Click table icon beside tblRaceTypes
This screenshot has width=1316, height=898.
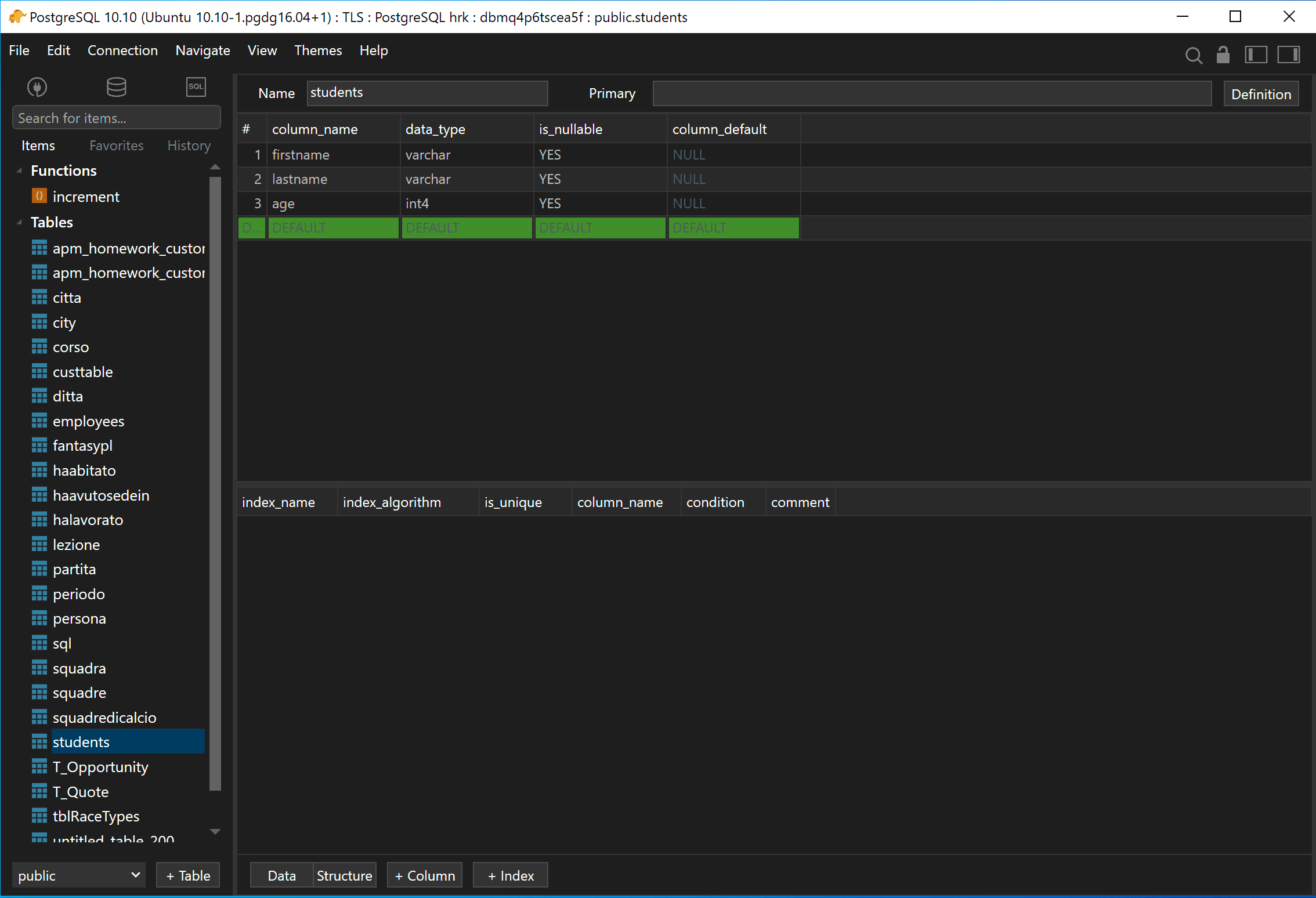39,816
